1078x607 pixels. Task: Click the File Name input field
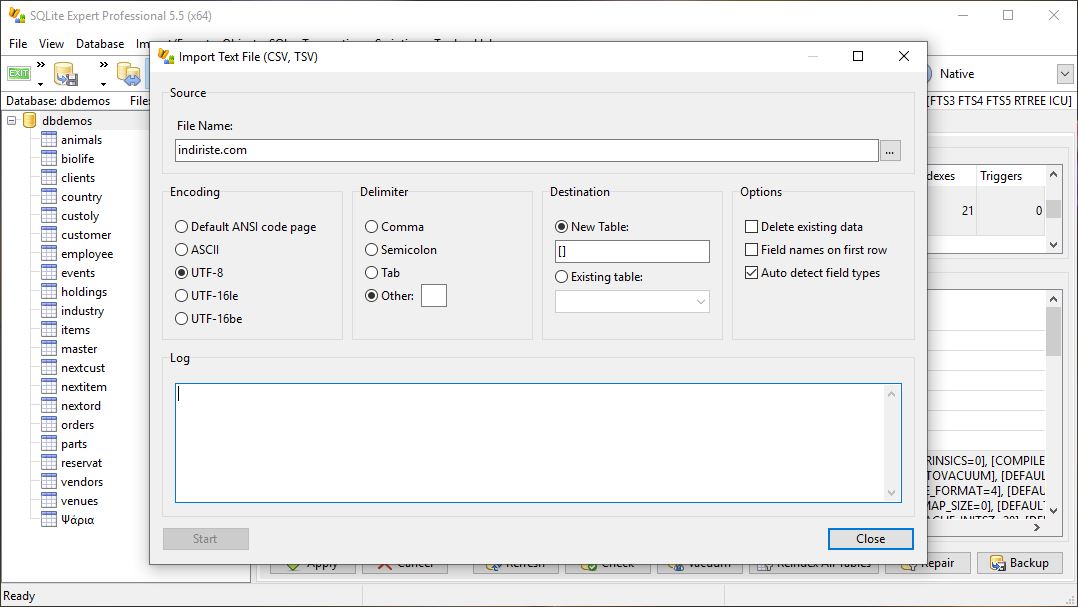tap(527, 151)
